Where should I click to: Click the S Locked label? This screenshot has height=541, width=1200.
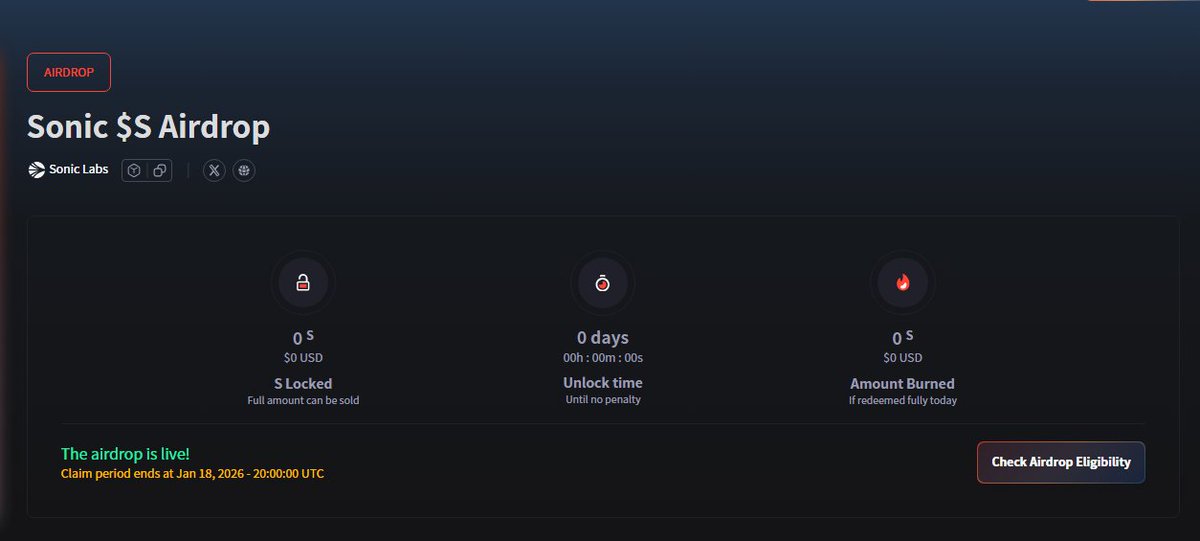303,383
